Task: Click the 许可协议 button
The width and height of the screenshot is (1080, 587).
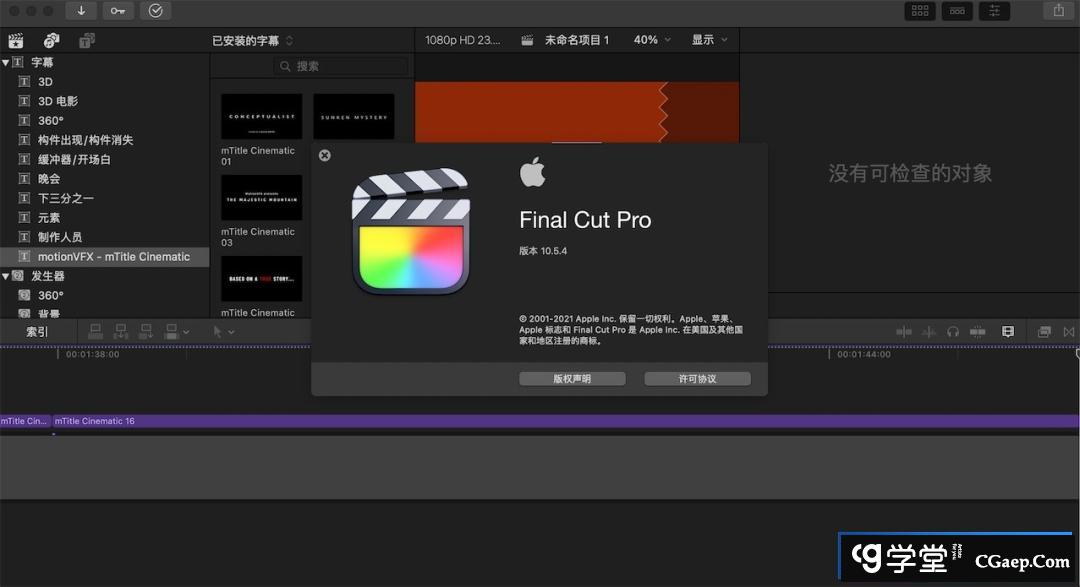Action: pyautogui.click(x=697, y=379)
